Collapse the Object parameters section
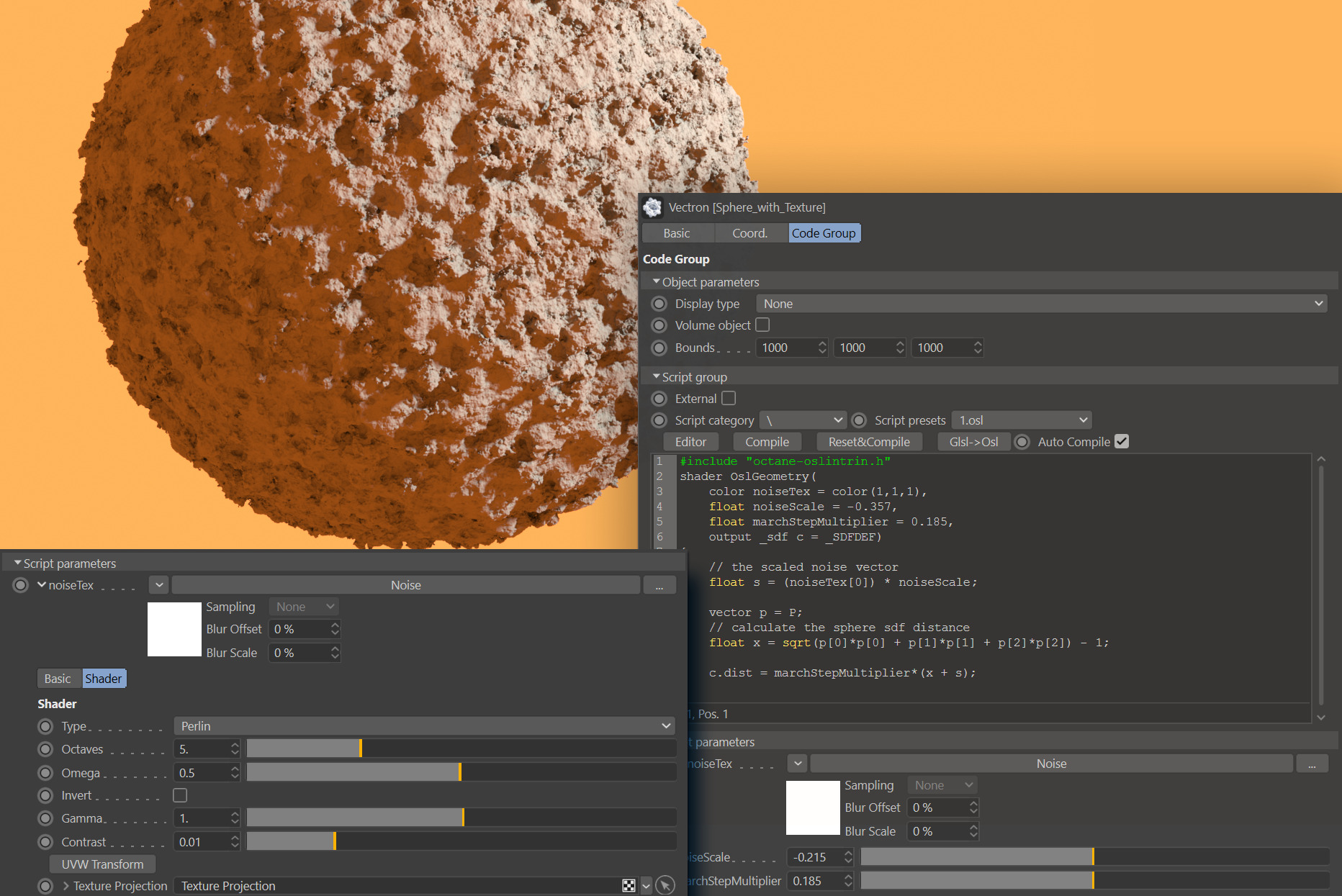 coord(656,281)
